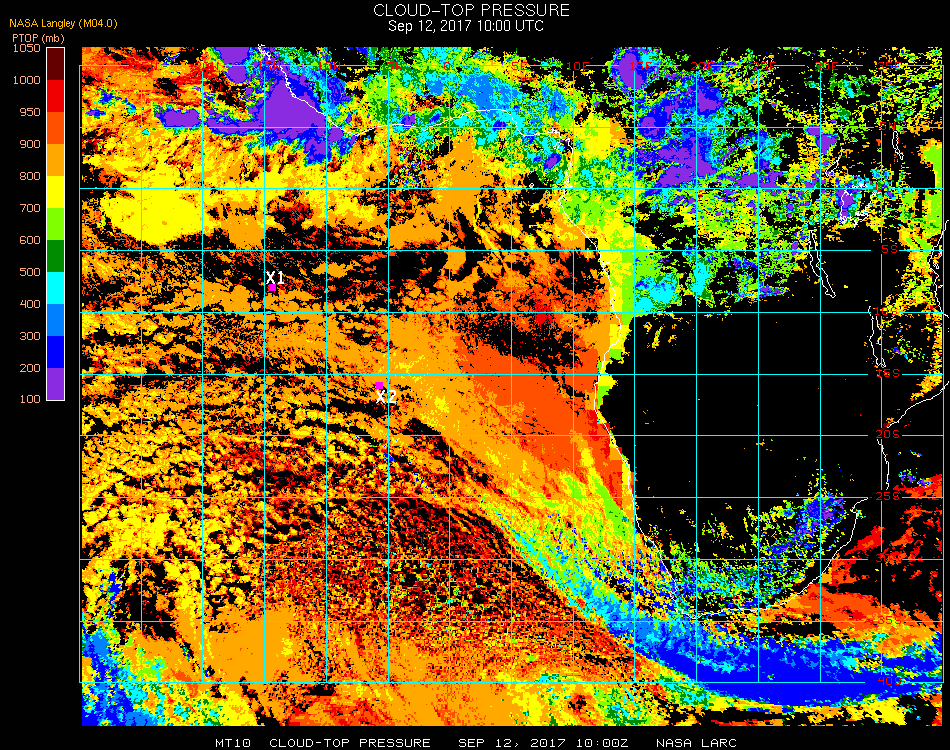The image size is (950, 750).
Task: Click the magenta X1 marker on the map
Action: click(x=273, y=288)
